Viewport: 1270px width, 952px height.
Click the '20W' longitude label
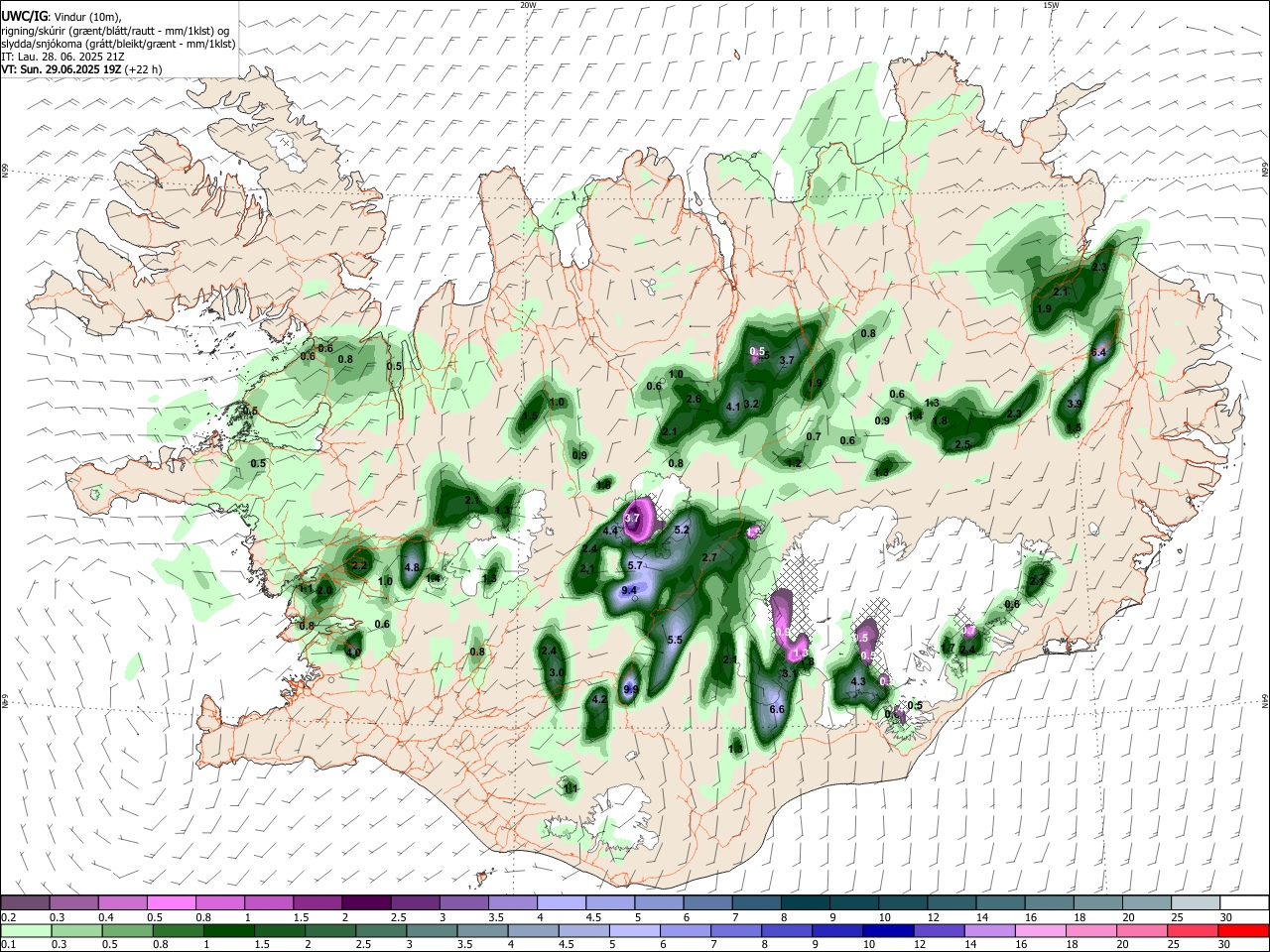(x=528, y=5)
